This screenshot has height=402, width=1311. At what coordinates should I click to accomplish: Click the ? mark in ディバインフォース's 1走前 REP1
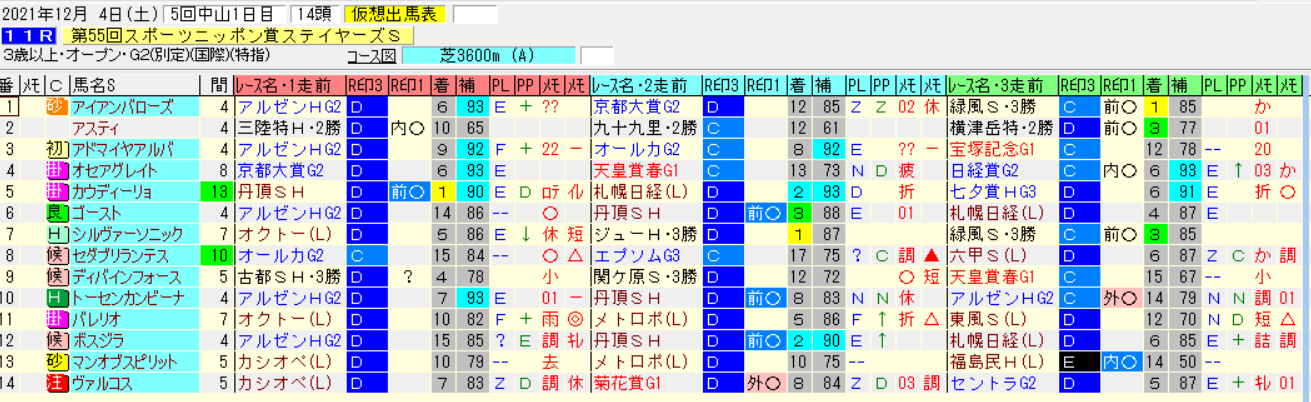tap(406, 275)
